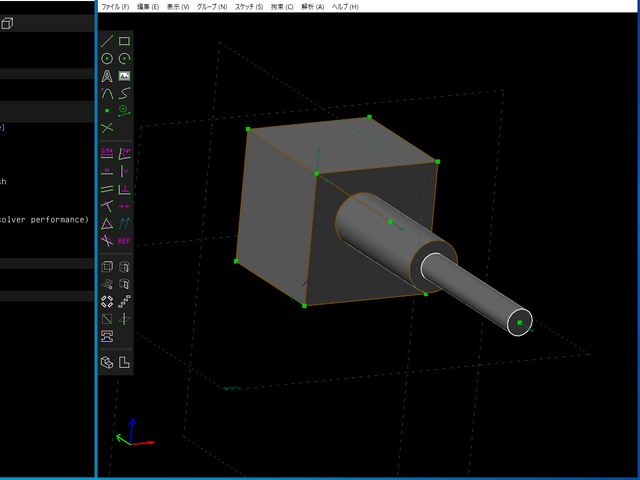Switch to nearest isometric view
This screenshot has width=640, height=480.
[107, 362]
